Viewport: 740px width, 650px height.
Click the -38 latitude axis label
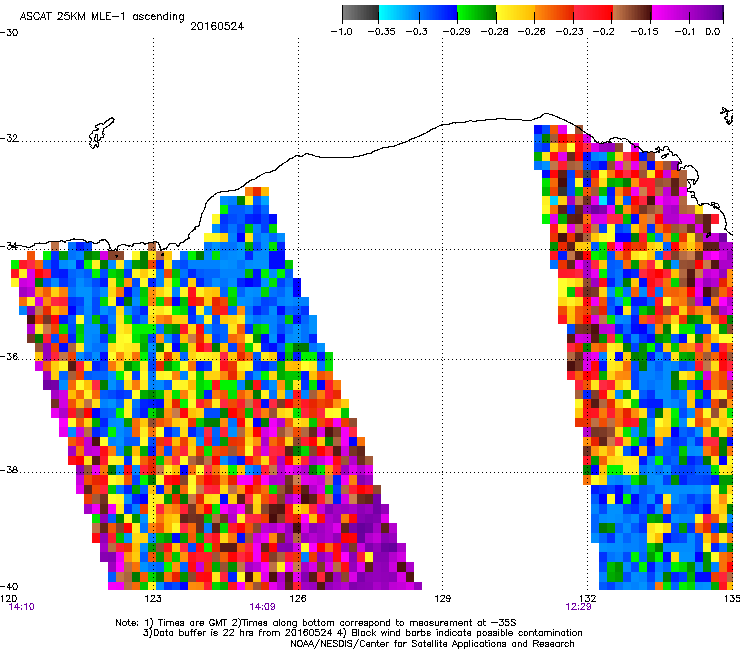[x=9, y=470]
